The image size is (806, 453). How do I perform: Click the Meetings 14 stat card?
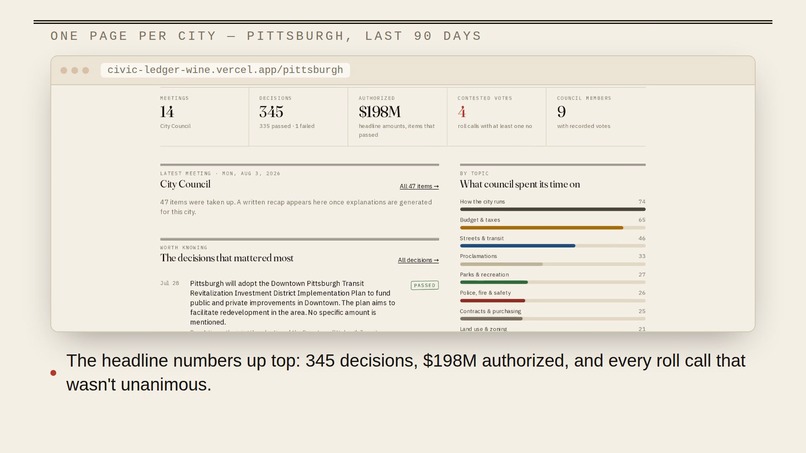[x=204, y=117]
